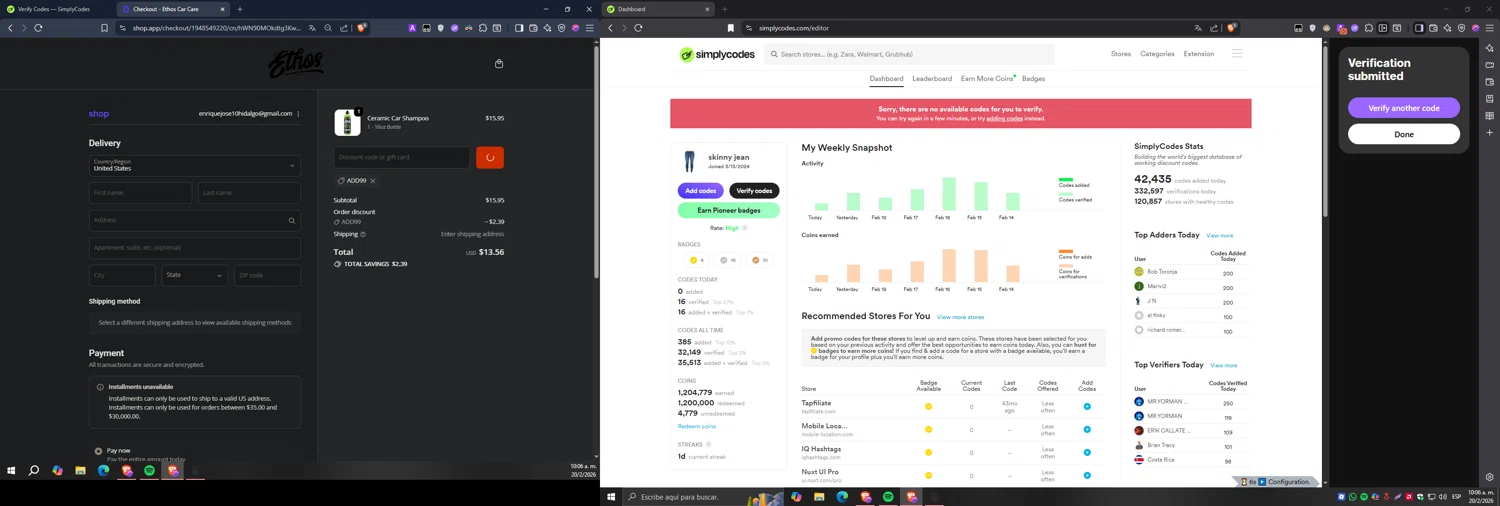Open Stores menu in SimplyCodes header
Viewport: 1500px width, 506px height.
(x=1121, y=54)
